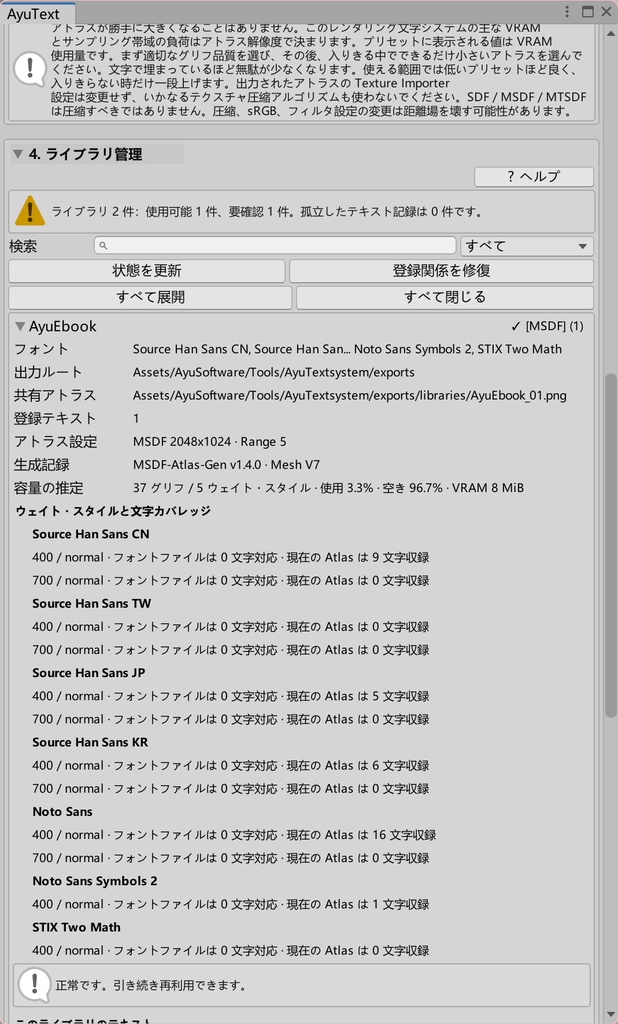Click the Noto Sans Symbols 2 heading

[x=95, y=881]
